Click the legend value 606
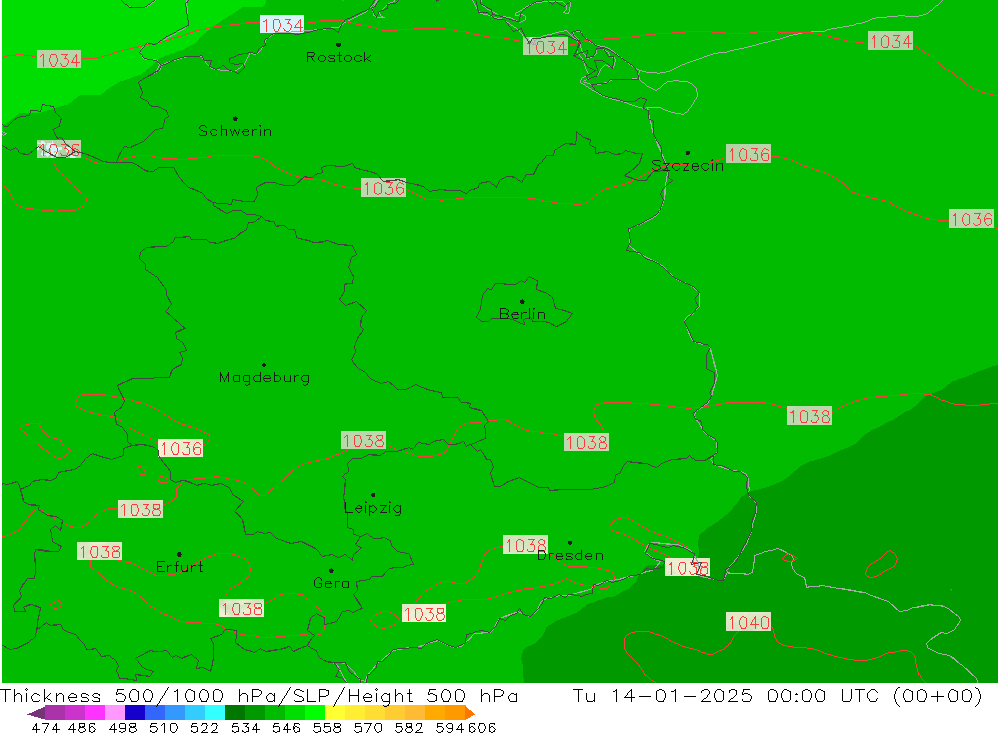1000x733 pixels. [x=482, y=727]
